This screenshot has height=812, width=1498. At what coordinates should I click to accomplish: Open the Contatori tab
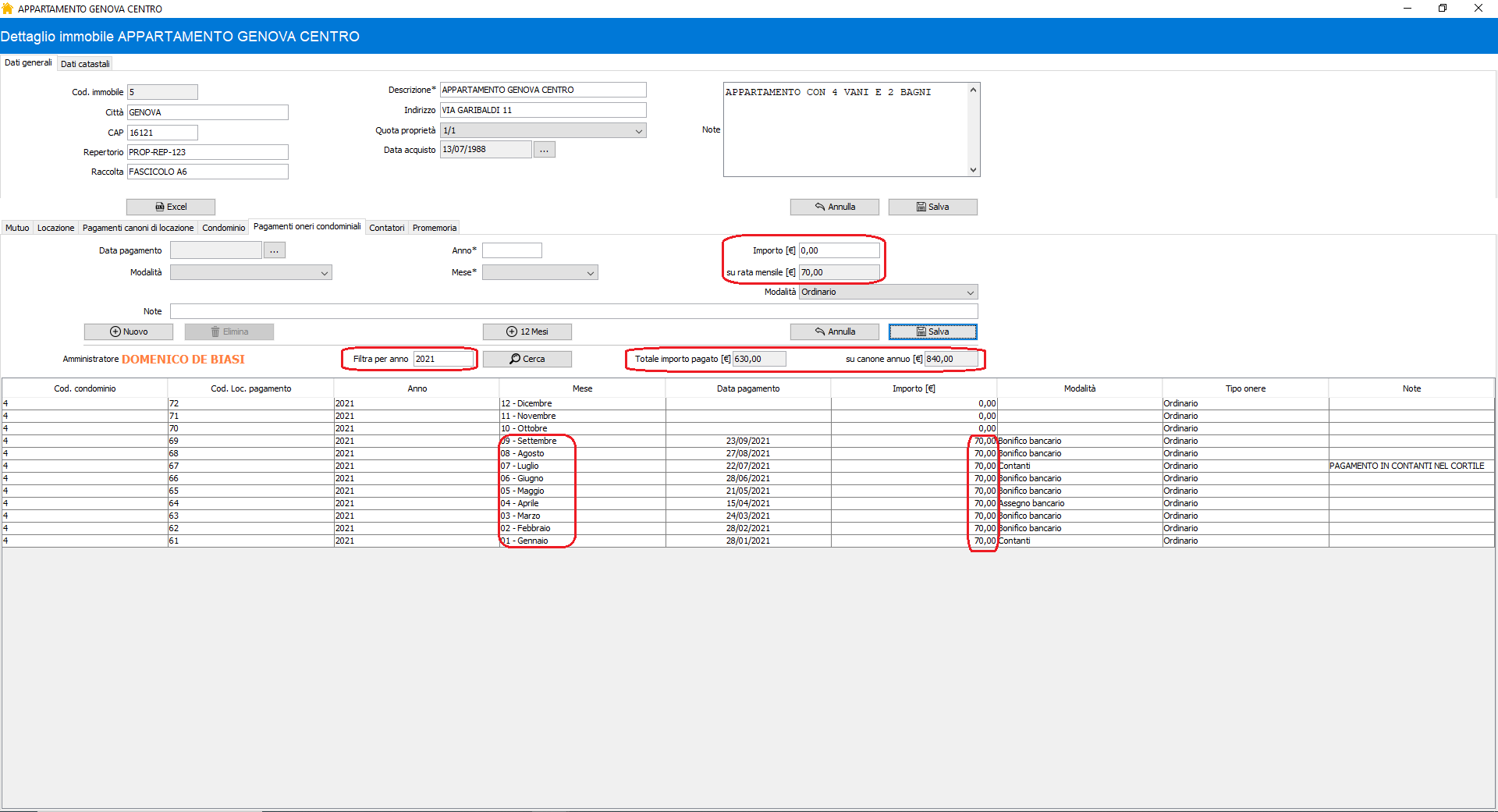pyautogui.click(x=386, y=228)
